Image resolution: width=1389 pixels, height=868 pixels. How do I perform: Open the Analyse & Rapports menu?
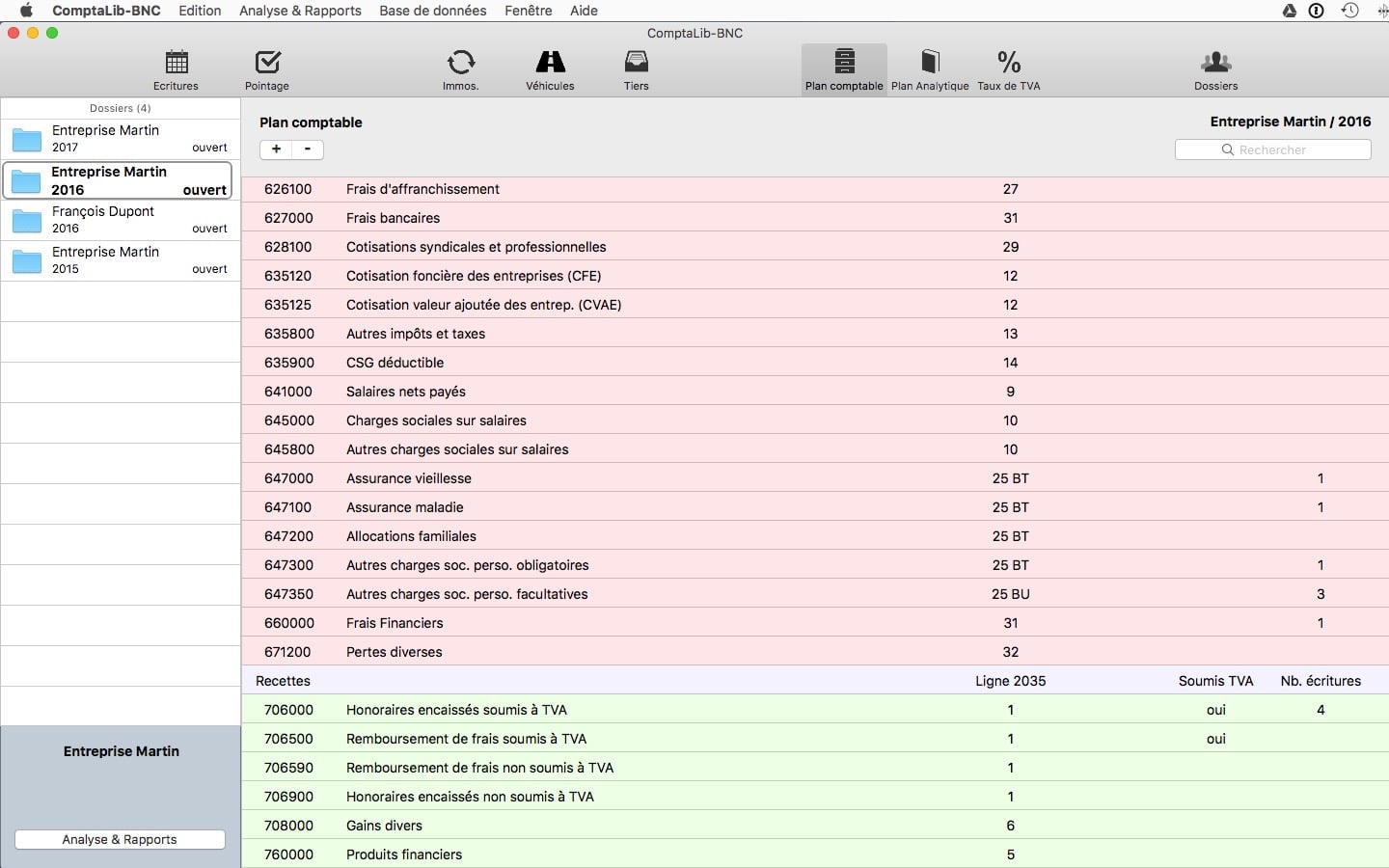pyautogui.click(x=300, y=11)
